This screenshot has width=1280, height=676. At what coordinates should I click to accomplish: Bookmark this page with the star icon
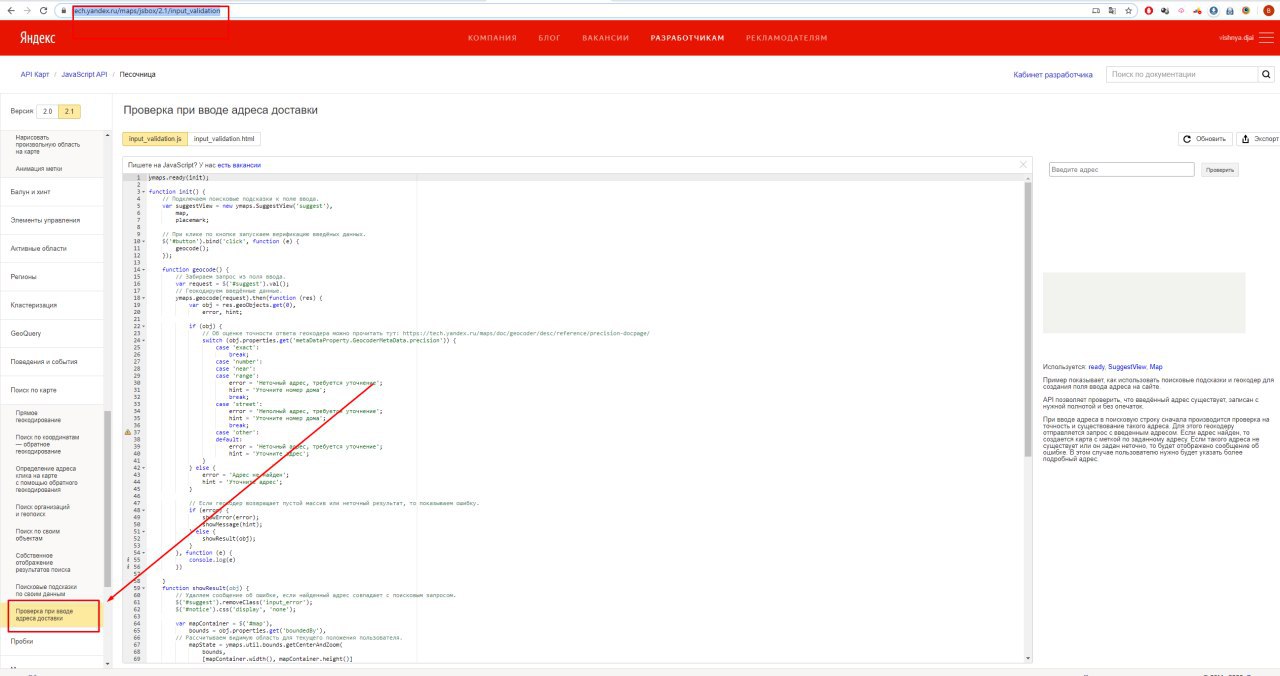point(1128,10)
